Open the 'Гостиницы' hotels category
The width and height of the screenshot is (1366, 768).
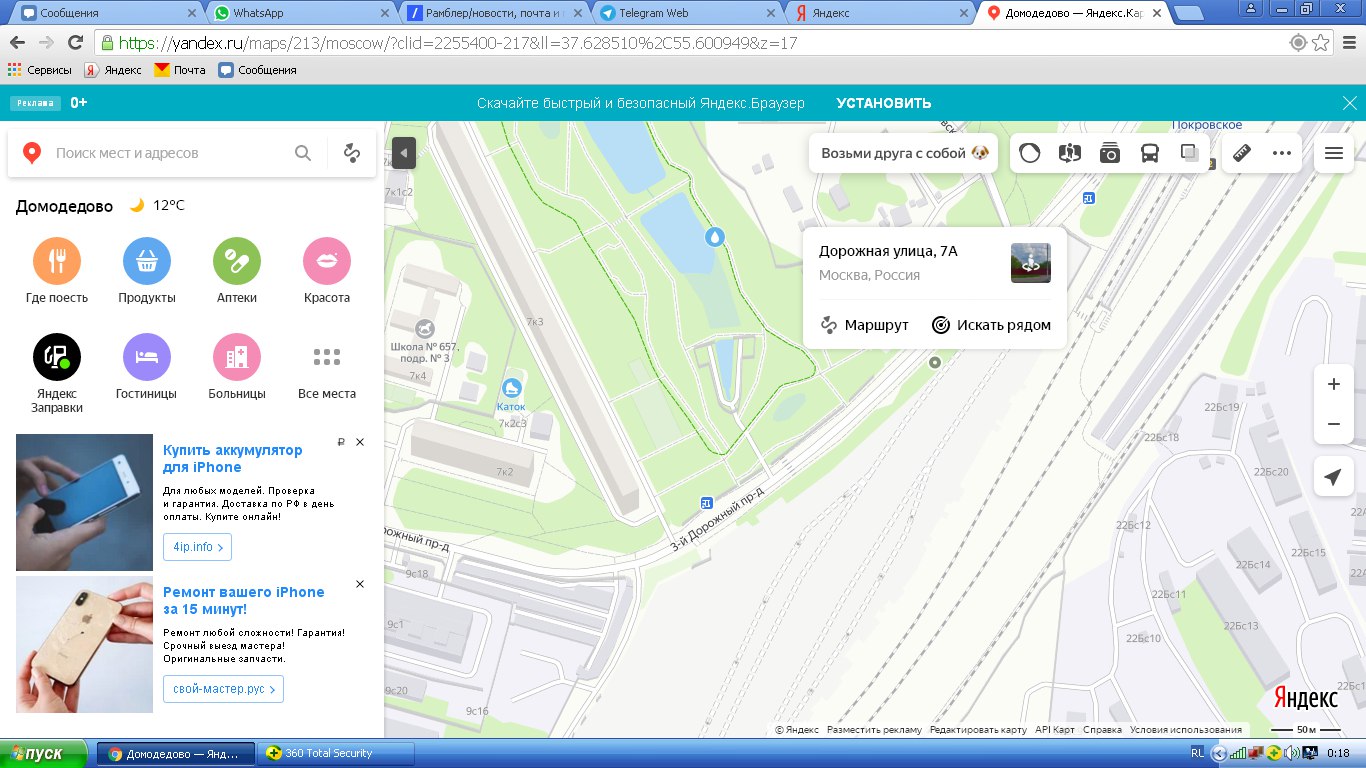coord(147,367)
